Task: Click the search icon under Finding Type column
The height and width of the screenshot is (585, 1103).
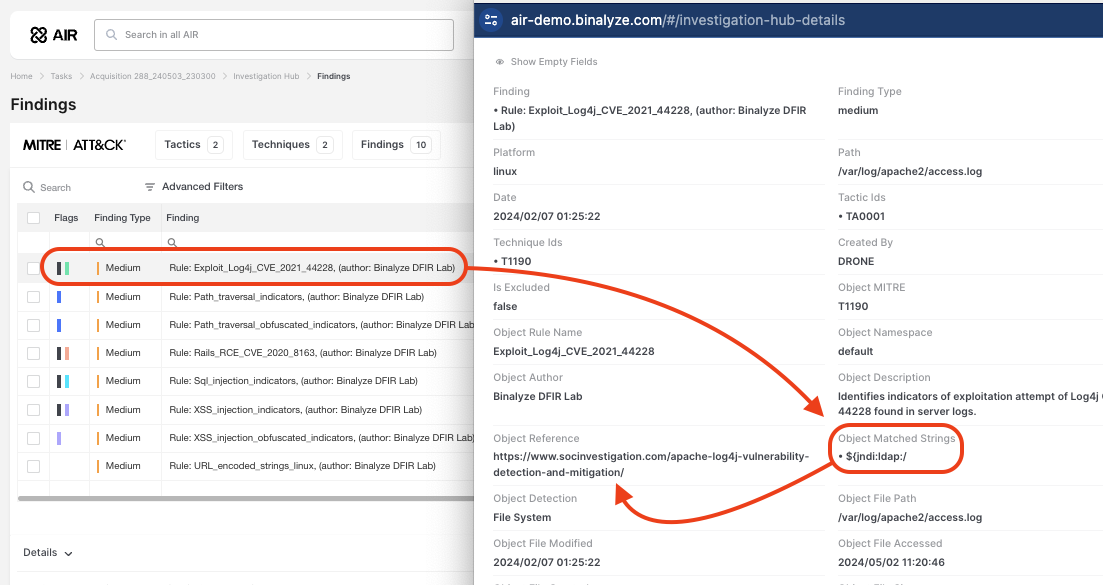Action: [99, 242]
